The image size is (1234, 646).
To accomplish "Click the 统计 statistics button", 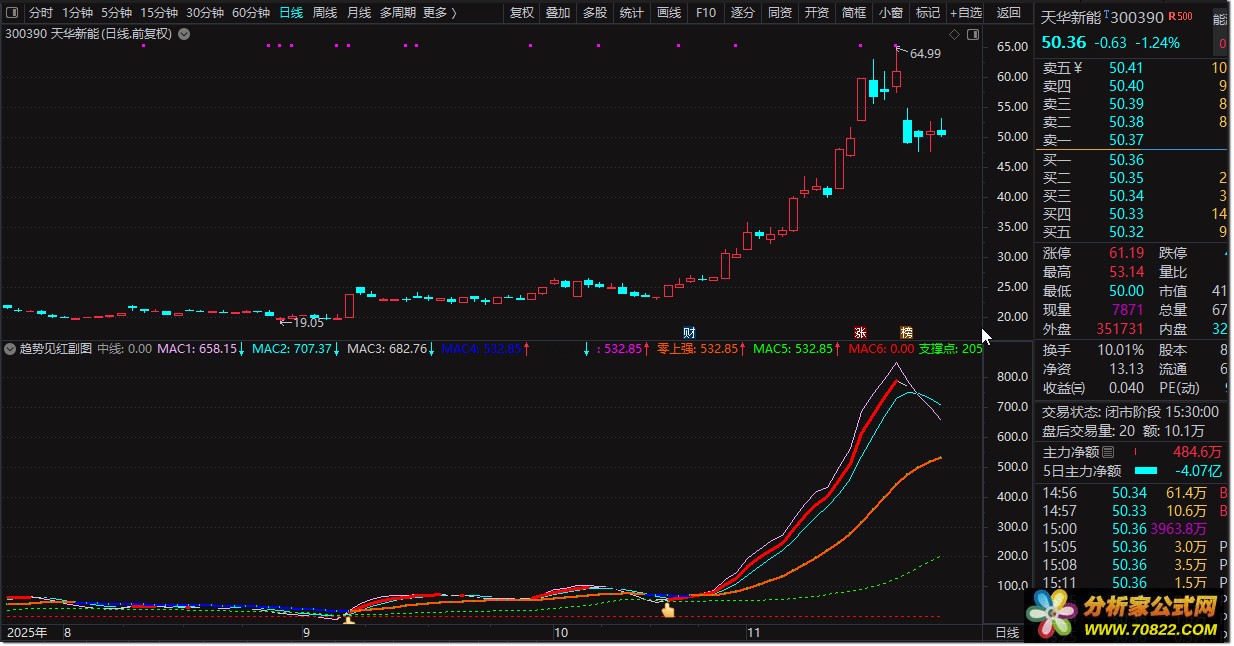I will (x=632, y=13).
